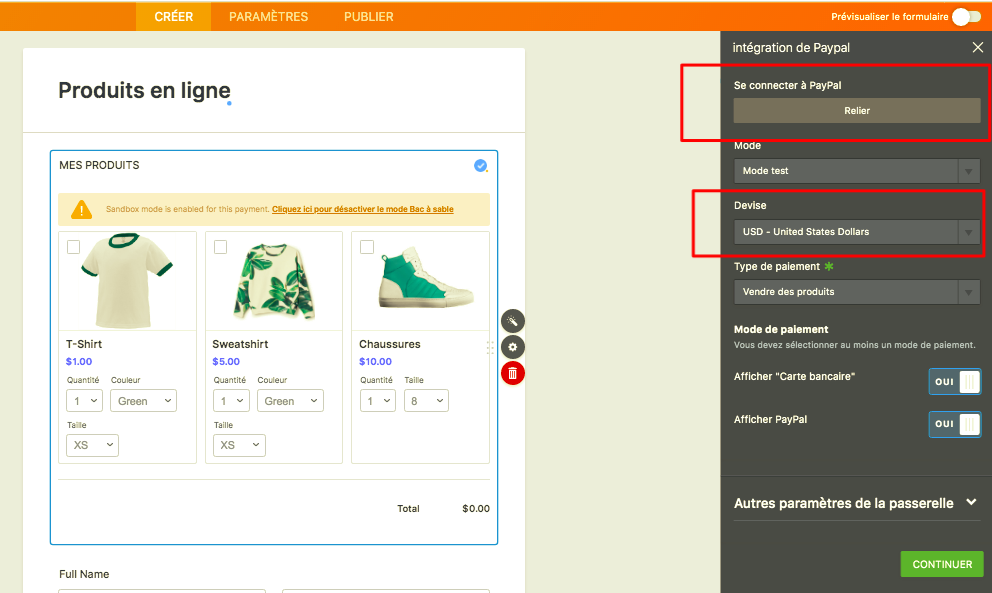The width and height of the screenshot is (992, 593).
Task: Open the Mode test dropdown
Action: point(856,171)
